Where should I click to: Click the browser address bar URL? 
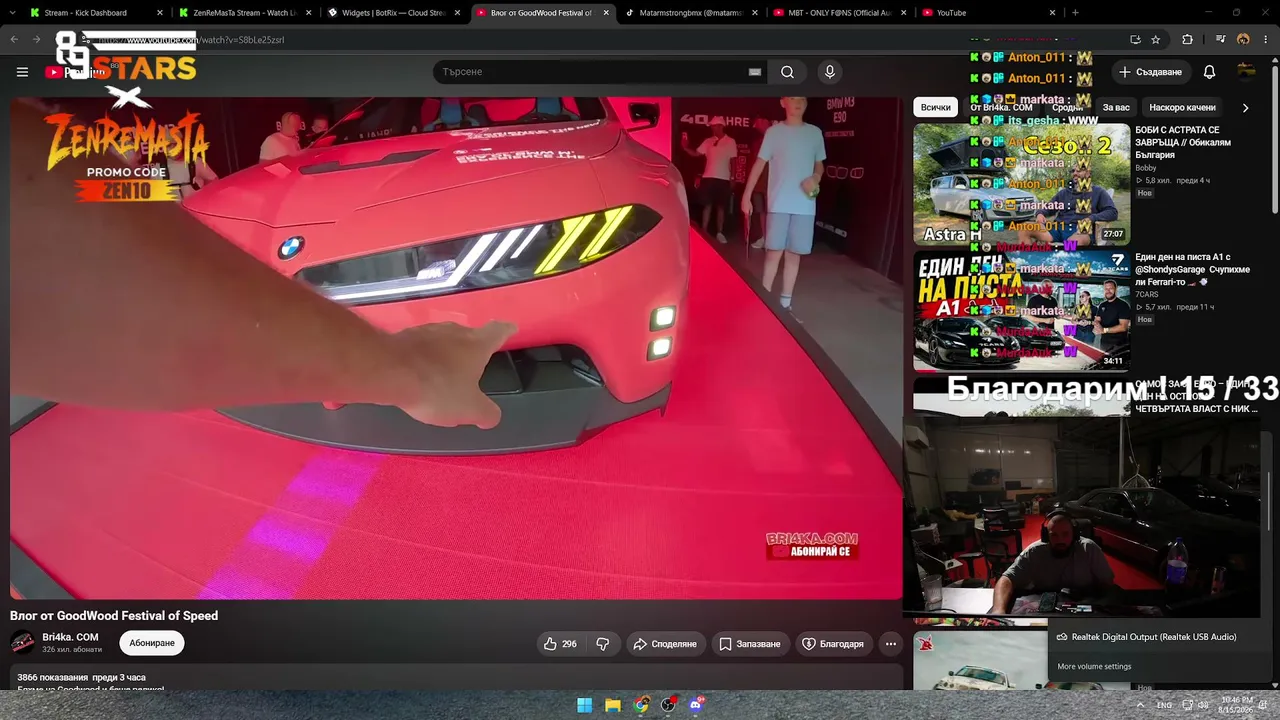pyautogui.click(x=190, y=40)
